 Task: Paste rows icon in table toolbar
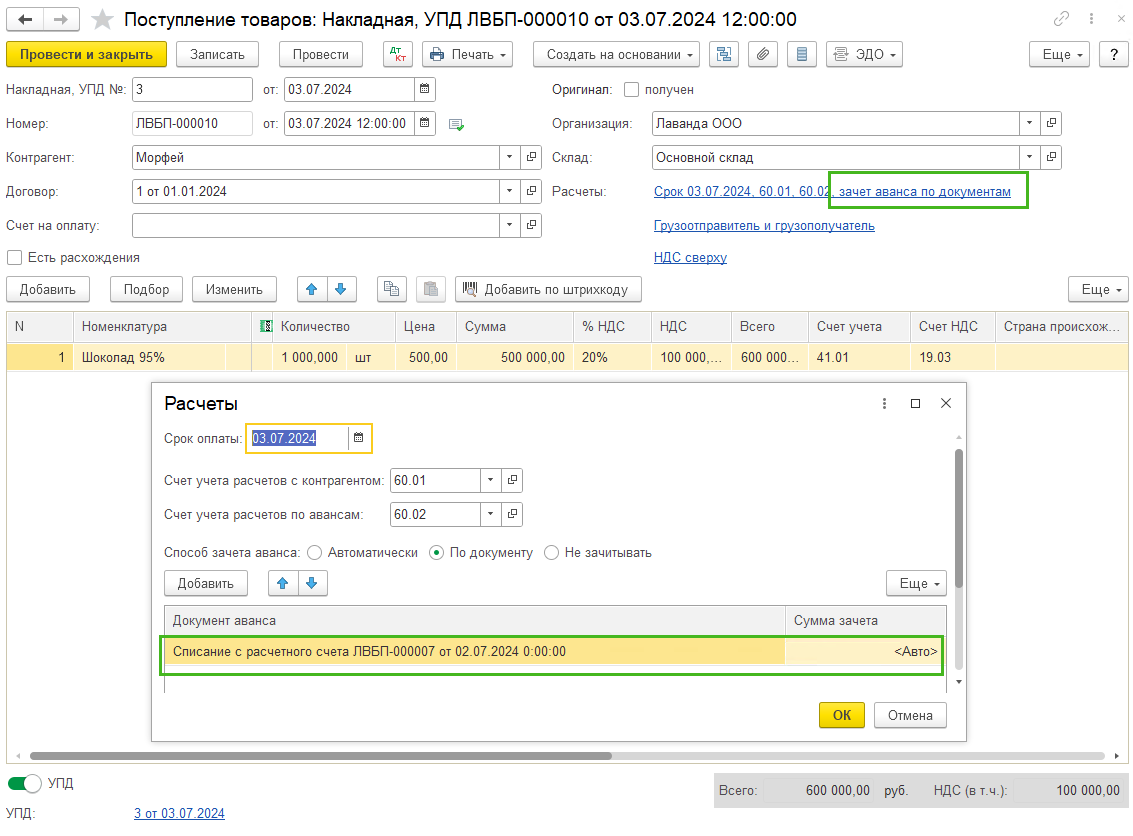pos(431,289)
